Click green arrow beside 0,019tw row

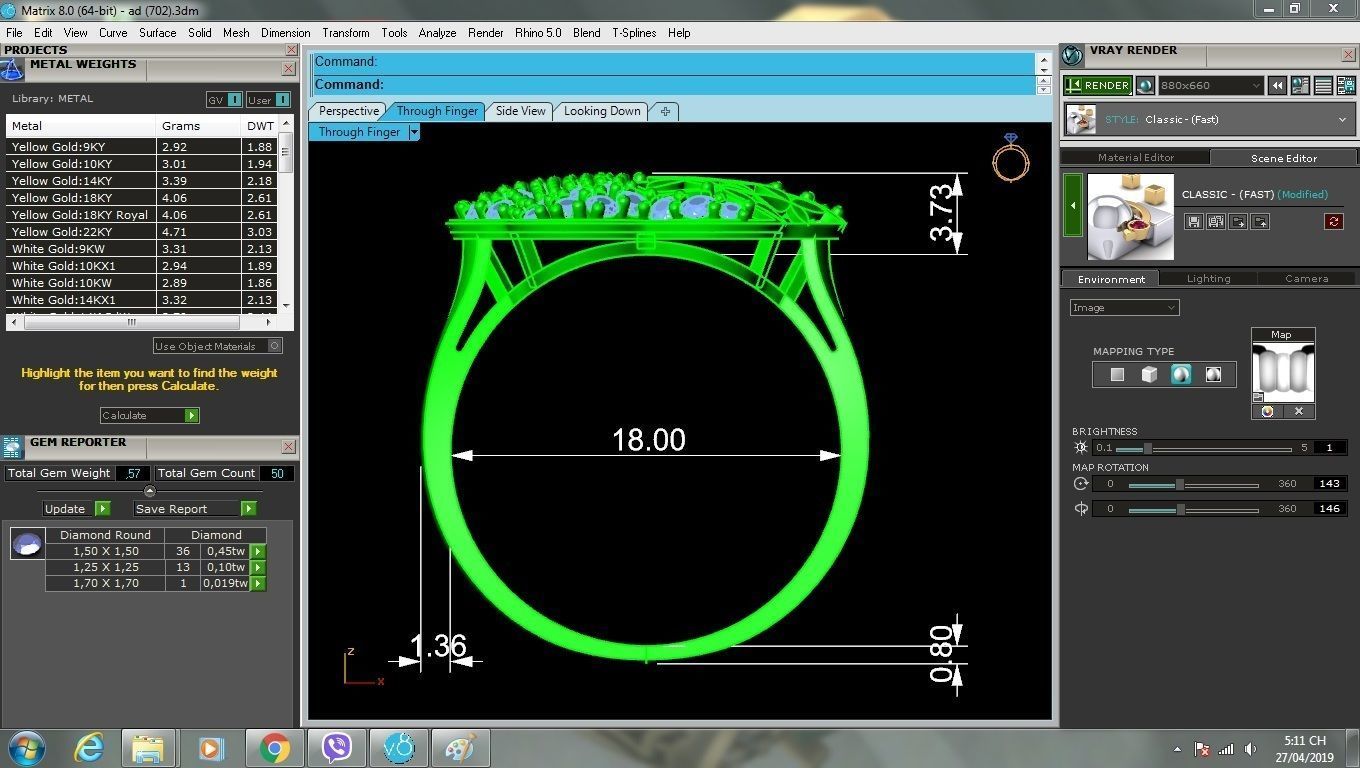258,583
